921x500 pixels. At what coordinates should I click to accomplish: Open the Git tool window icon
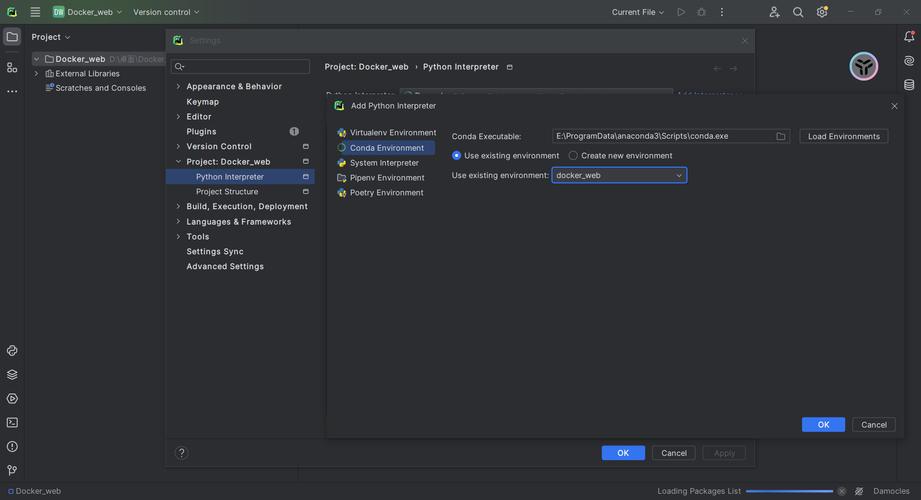click(x=12, y=470)
